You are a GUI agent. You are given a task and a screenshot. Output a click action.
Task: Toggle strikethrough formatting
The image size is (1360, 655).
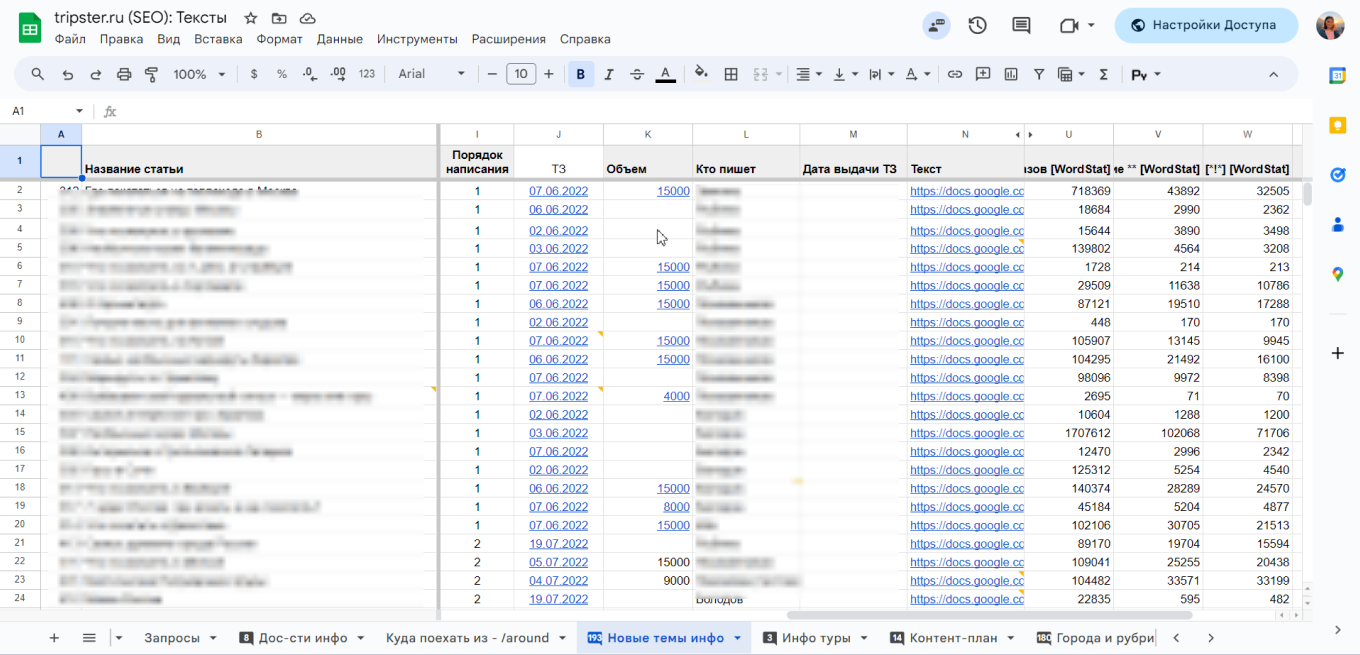click(x=637, y=74)
